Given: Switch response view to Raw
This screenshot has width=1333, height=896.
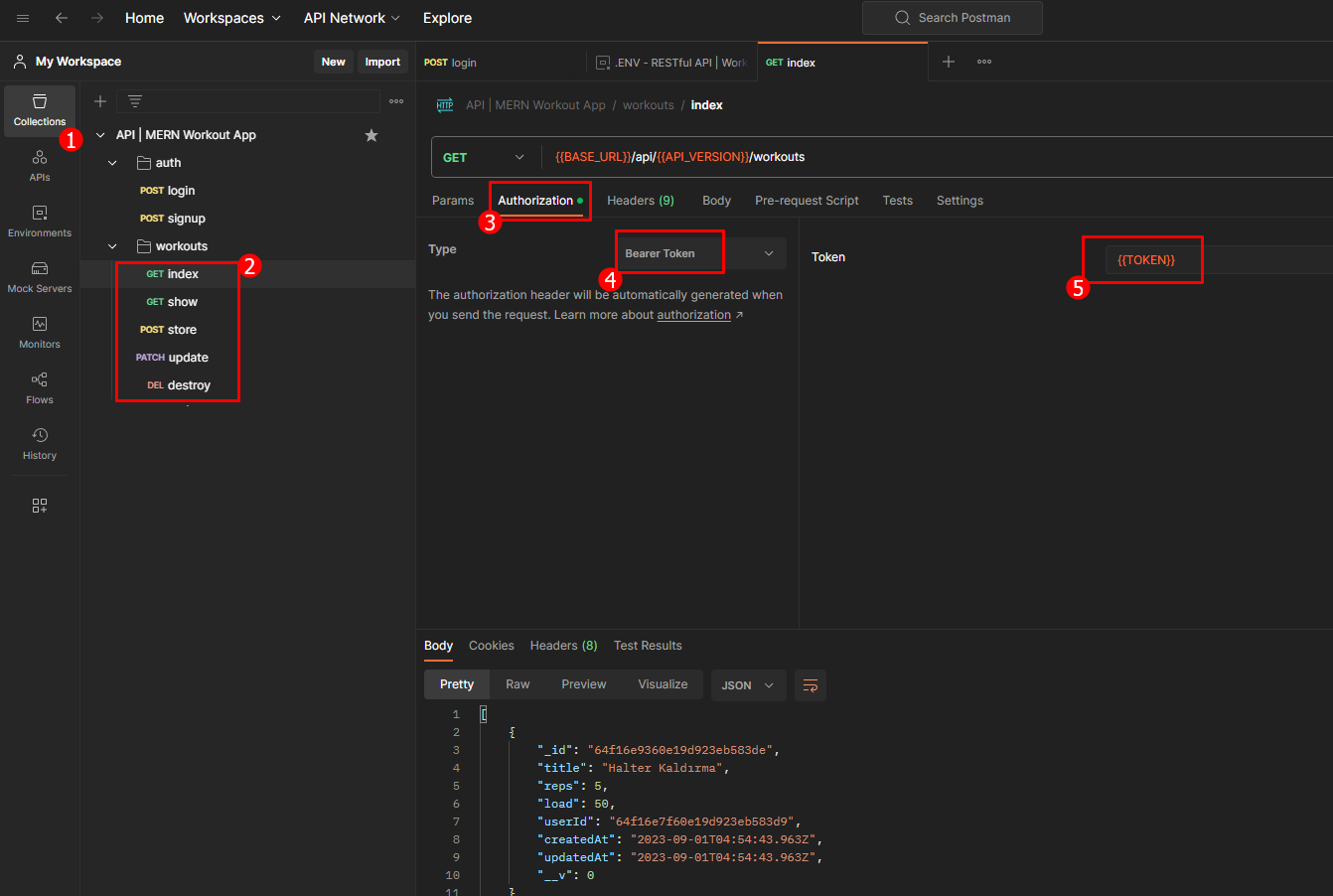Looking at the screenshot, I should coord(518,684).
